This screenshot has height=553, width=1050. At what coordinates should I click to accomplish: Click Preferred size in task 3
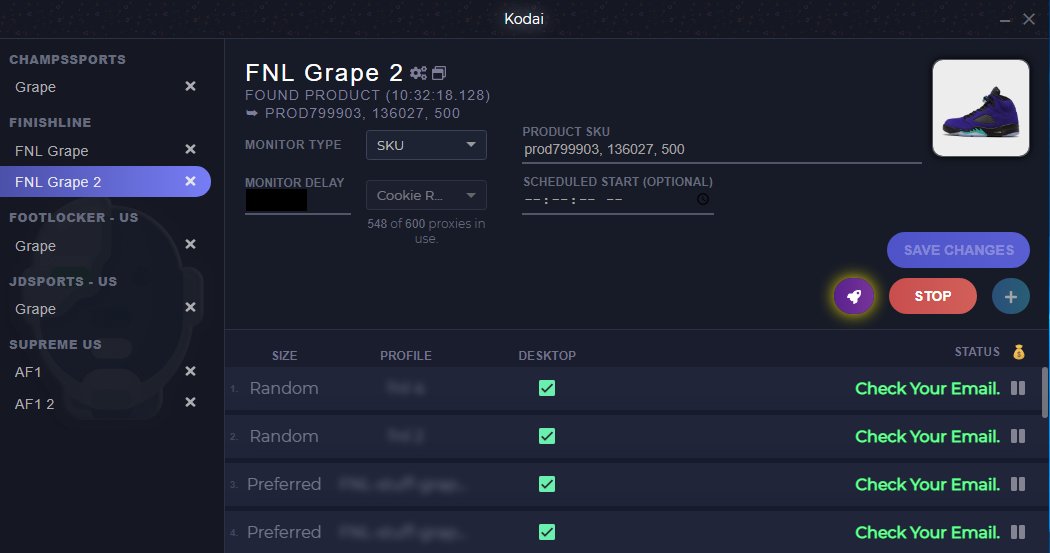pyautogui.click(x=284, y=484)
